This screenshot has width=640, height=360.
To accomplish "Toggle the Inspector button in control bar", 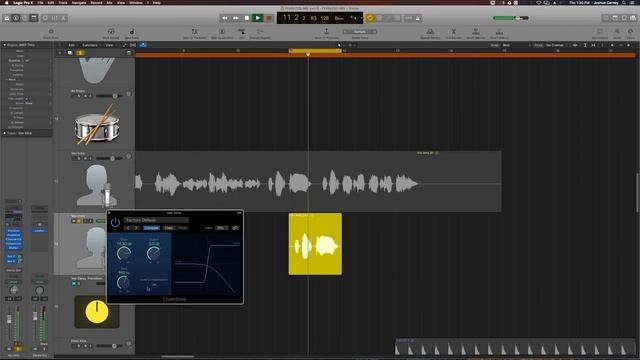I will point(16,18).
